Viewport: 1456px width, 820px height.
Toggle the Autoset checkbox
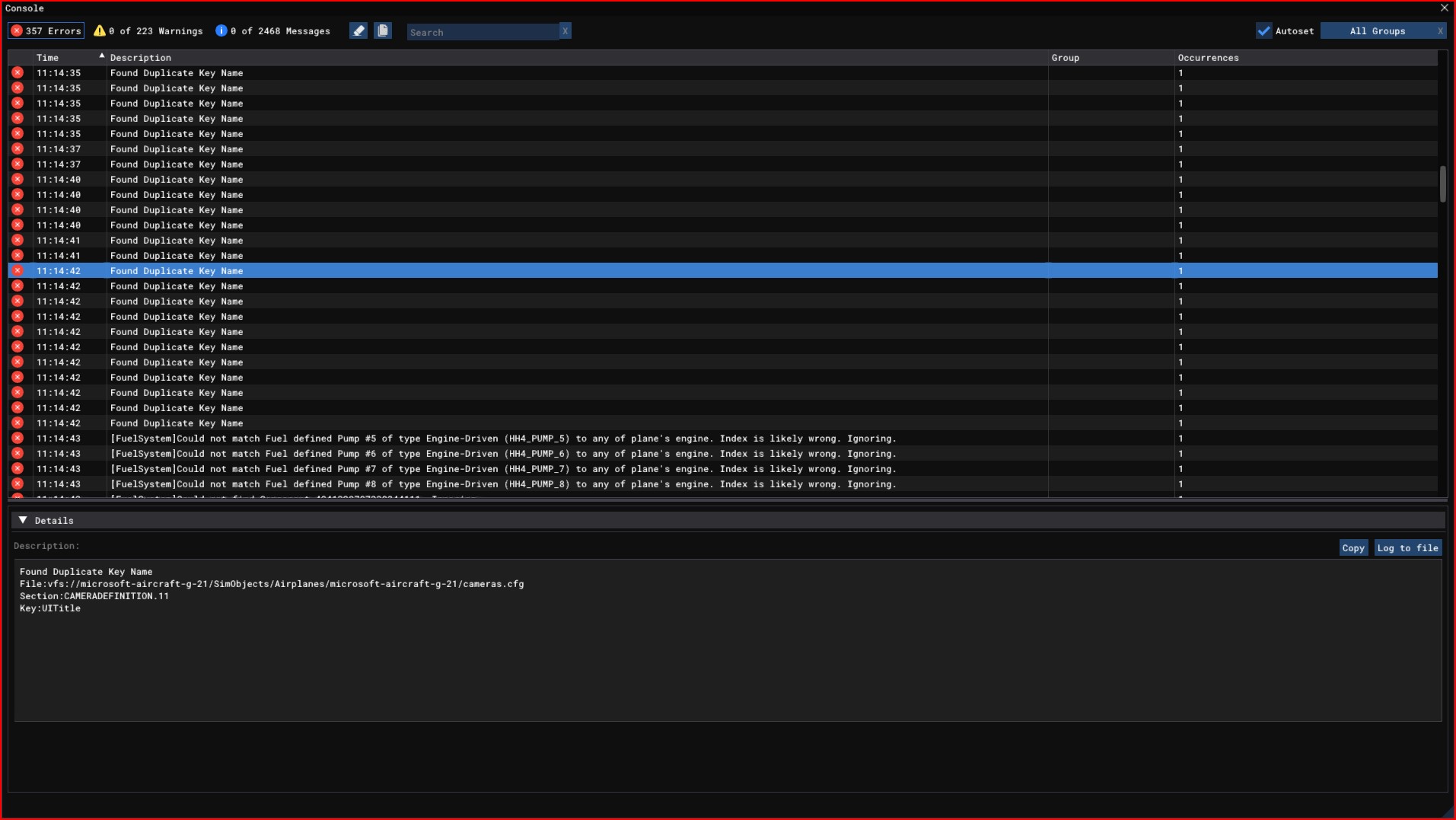[x=1263, y=31]
